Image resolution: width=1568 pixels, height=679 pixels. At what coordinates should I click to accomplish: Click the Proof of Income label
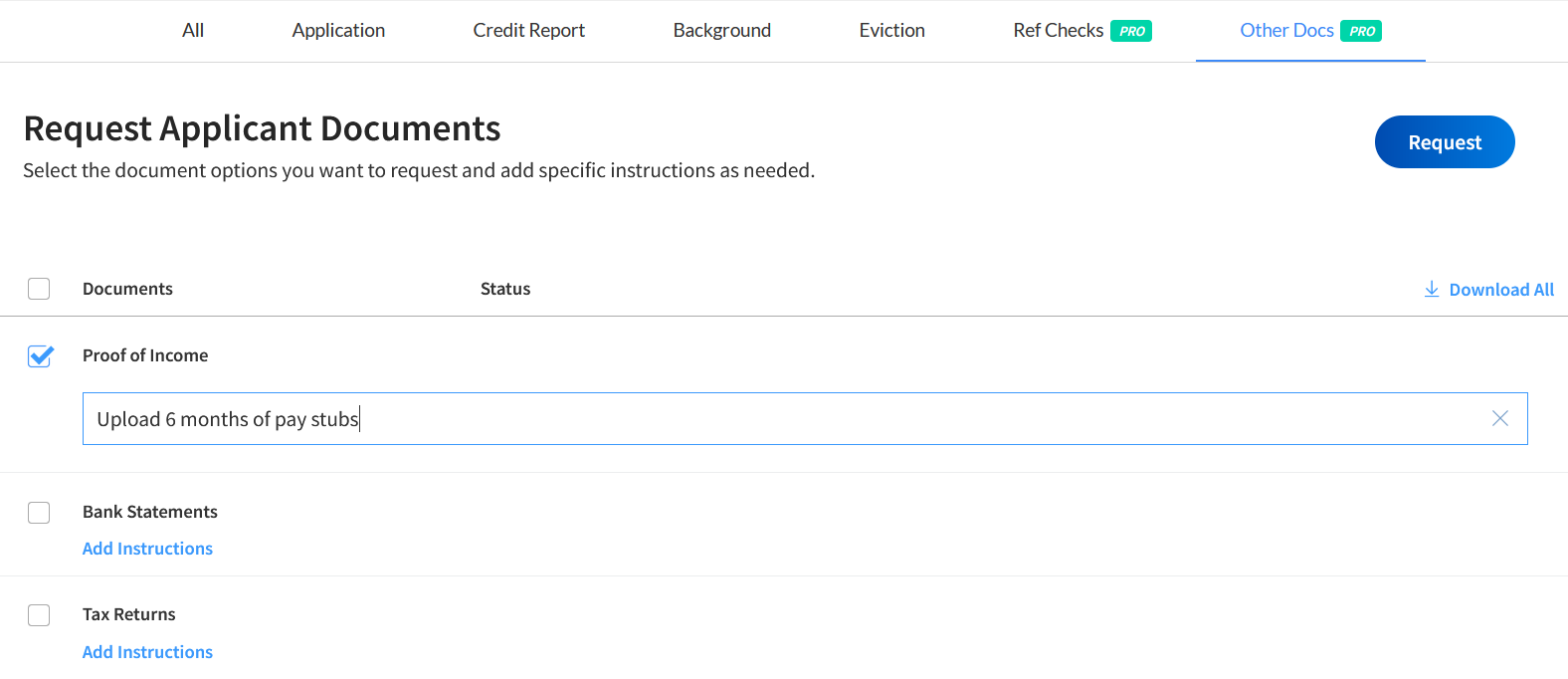145,355
